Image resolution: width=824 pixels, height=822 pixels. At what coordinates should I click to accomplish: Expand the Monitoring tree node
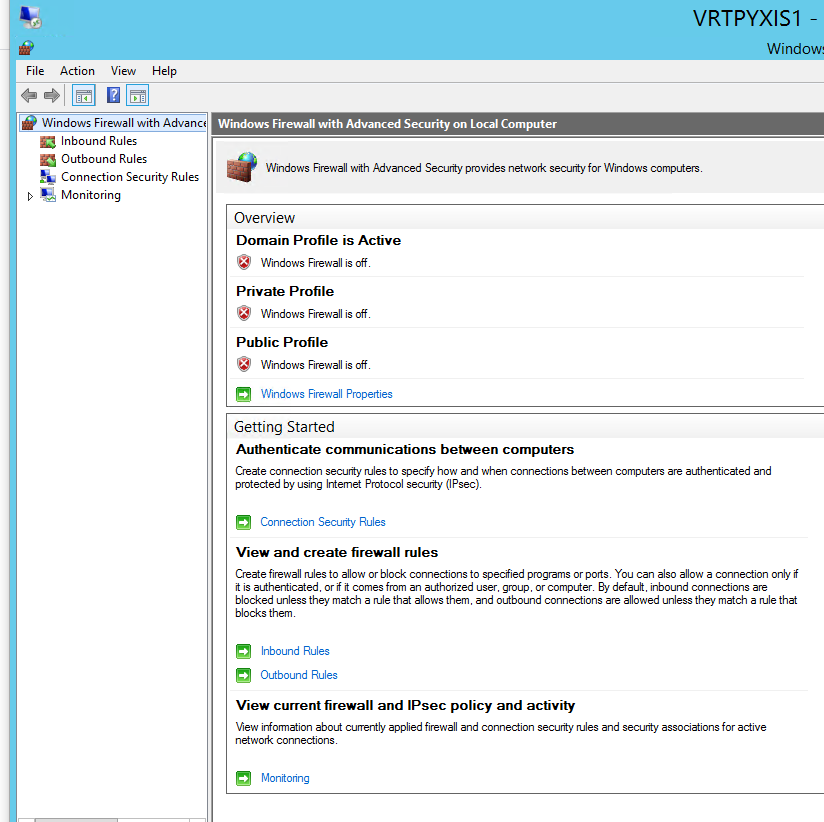point(30,196)
